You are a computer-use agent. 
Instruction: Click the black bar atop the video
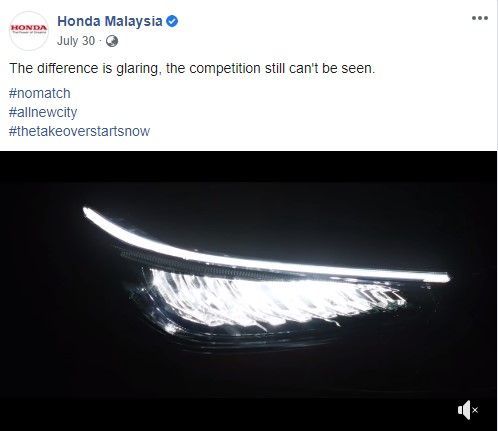[249, 166]
